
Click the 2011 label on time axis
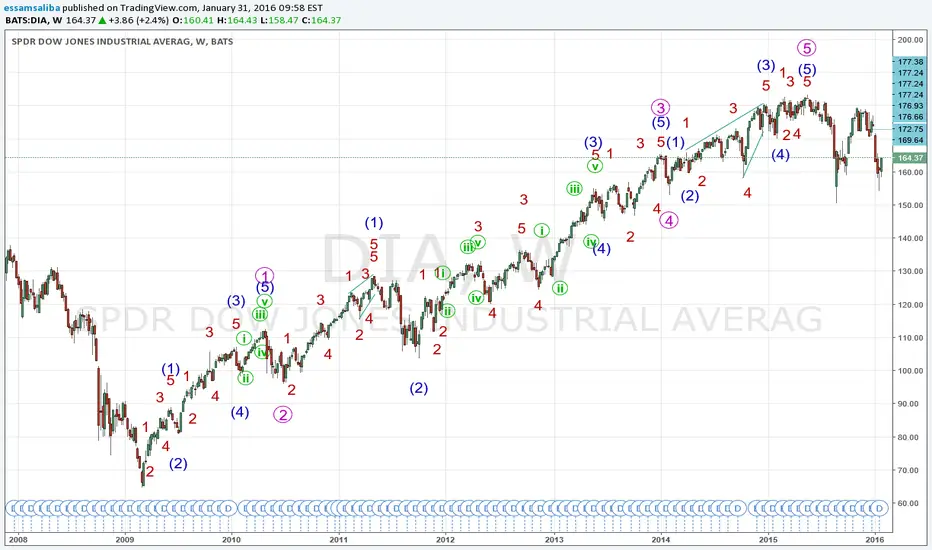pos(339,540)
